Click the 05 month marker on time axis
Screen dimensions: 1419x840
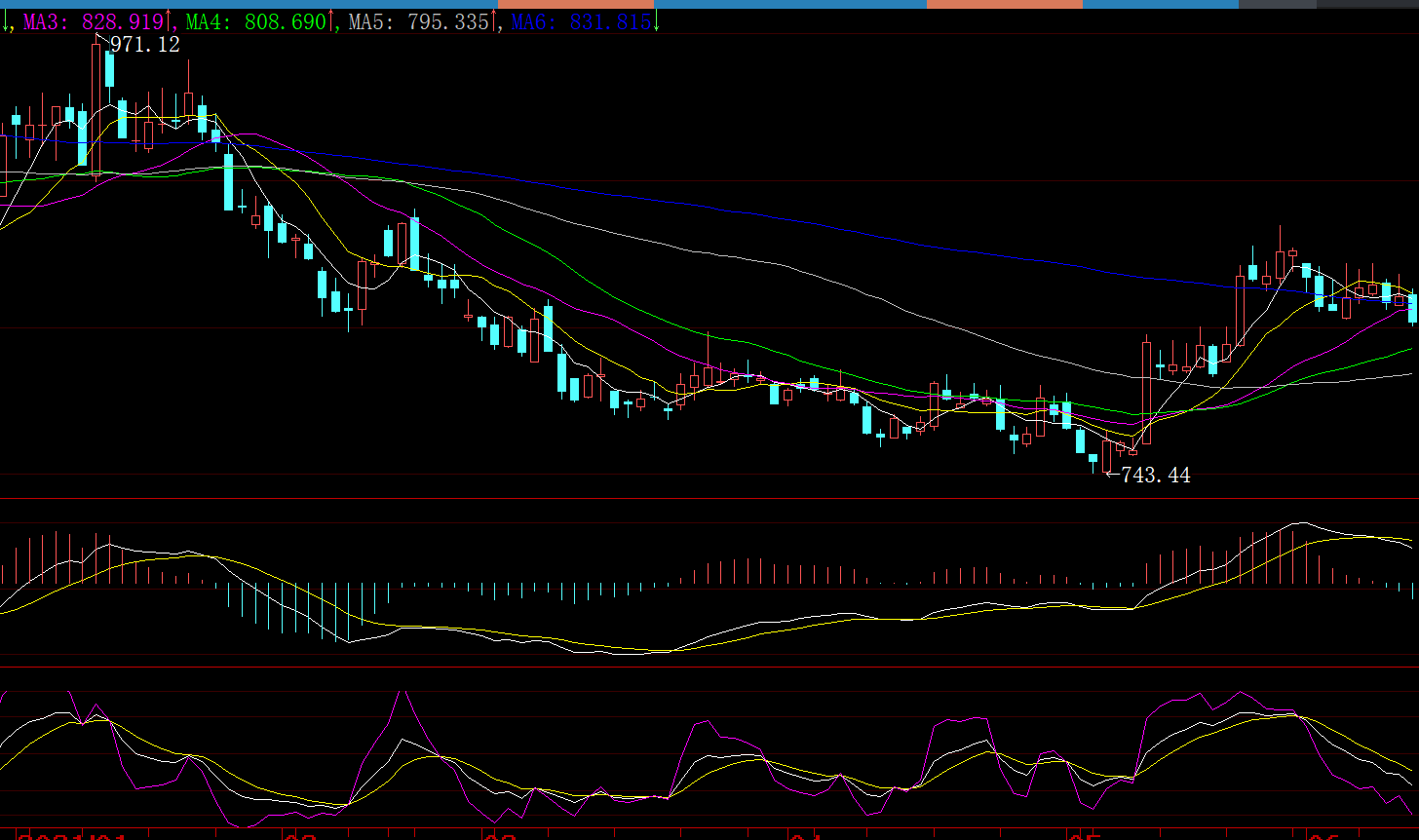pos(1082,836)
